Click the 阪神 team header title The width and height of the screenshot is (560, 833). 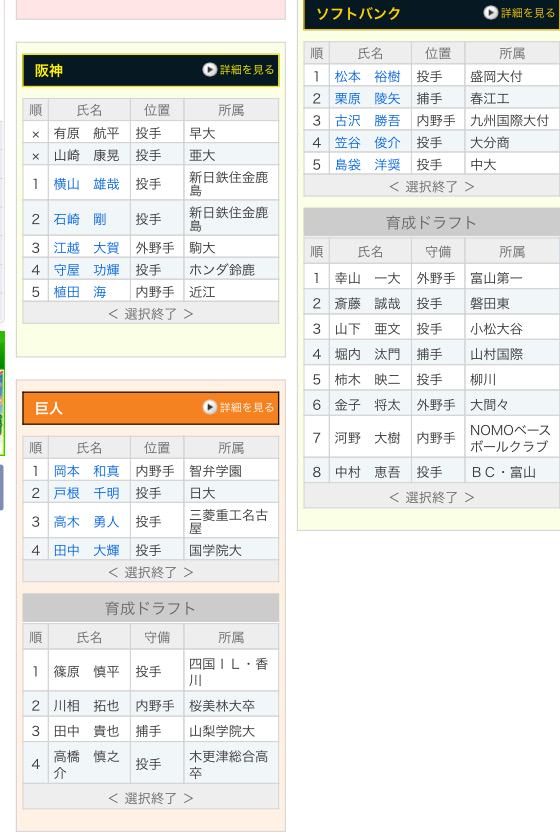(49, 70)
